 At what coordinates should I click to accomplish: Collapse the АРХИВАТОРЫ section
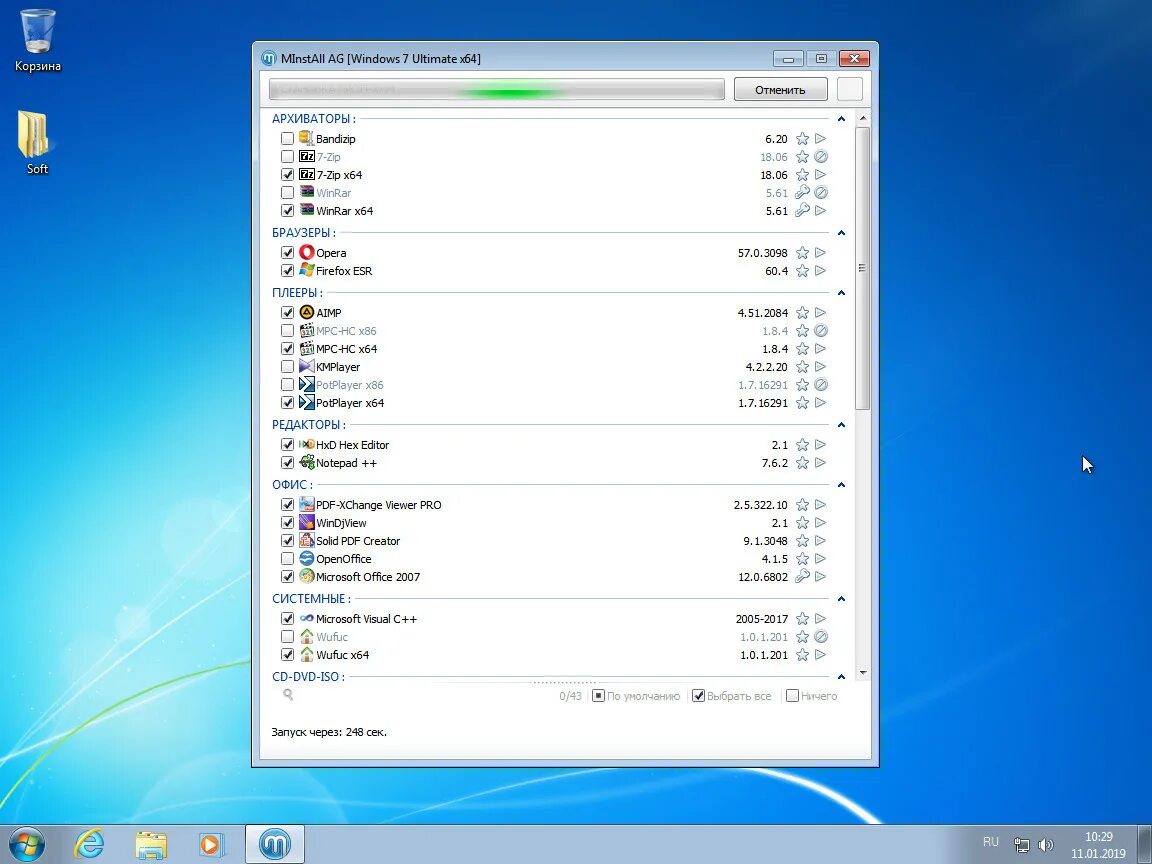pyautogui.click(x=841, y=119)
